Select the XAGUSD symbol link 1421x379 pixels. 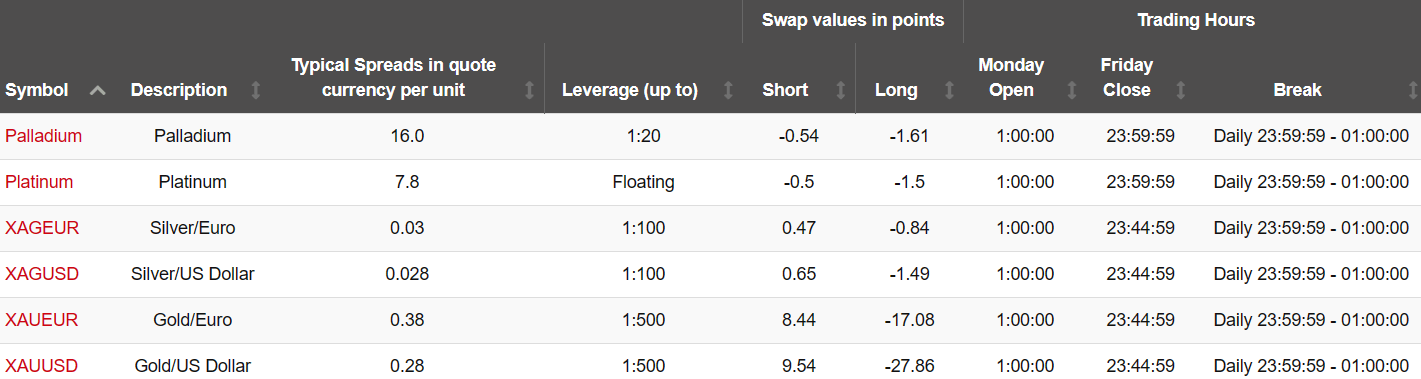pyautogui.click(x=42, y=274)
